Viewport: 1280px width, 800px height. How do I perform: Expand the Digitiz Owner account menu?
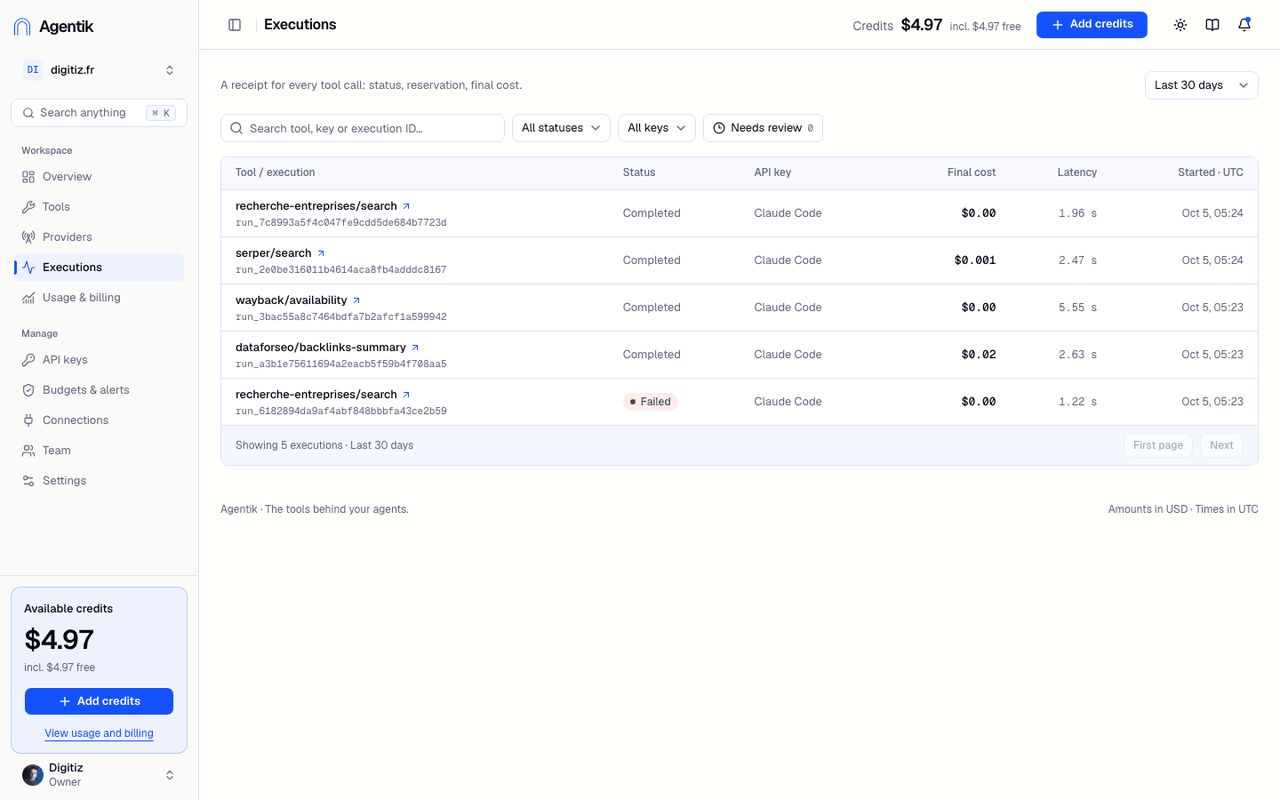pyautogui.click(x=99, y=775)
